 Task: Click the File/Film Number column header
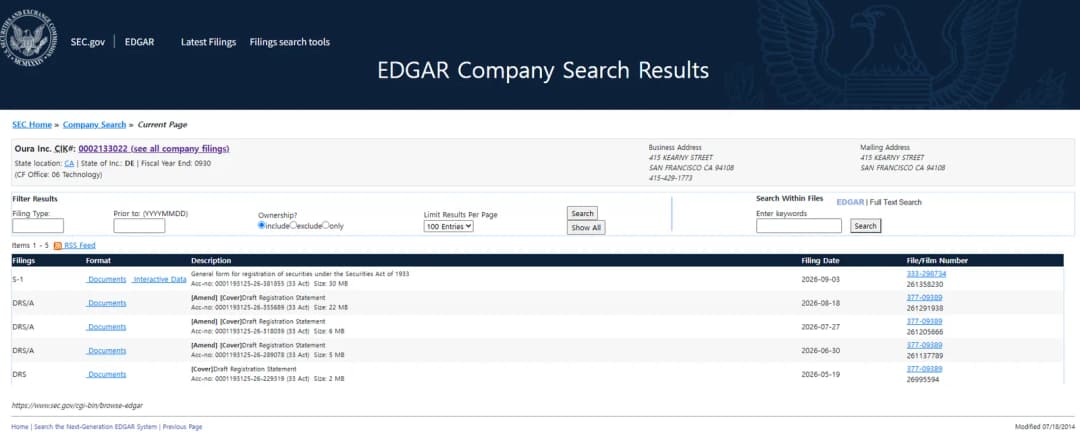click(x=937, y=261)
